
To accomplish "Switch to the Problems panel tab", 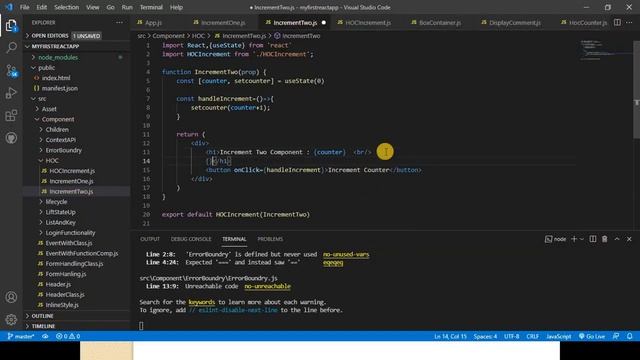I will [270, 239].
